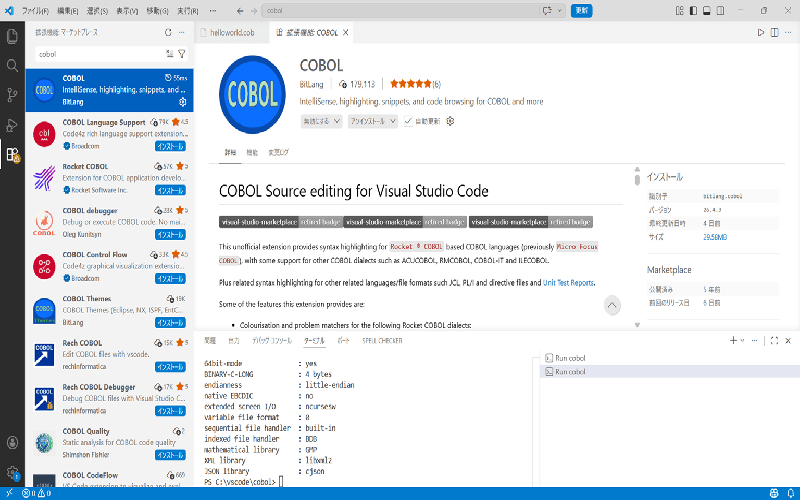
Task: Open the new terminal launch profile dropdown
Action: tap(742, 340)
